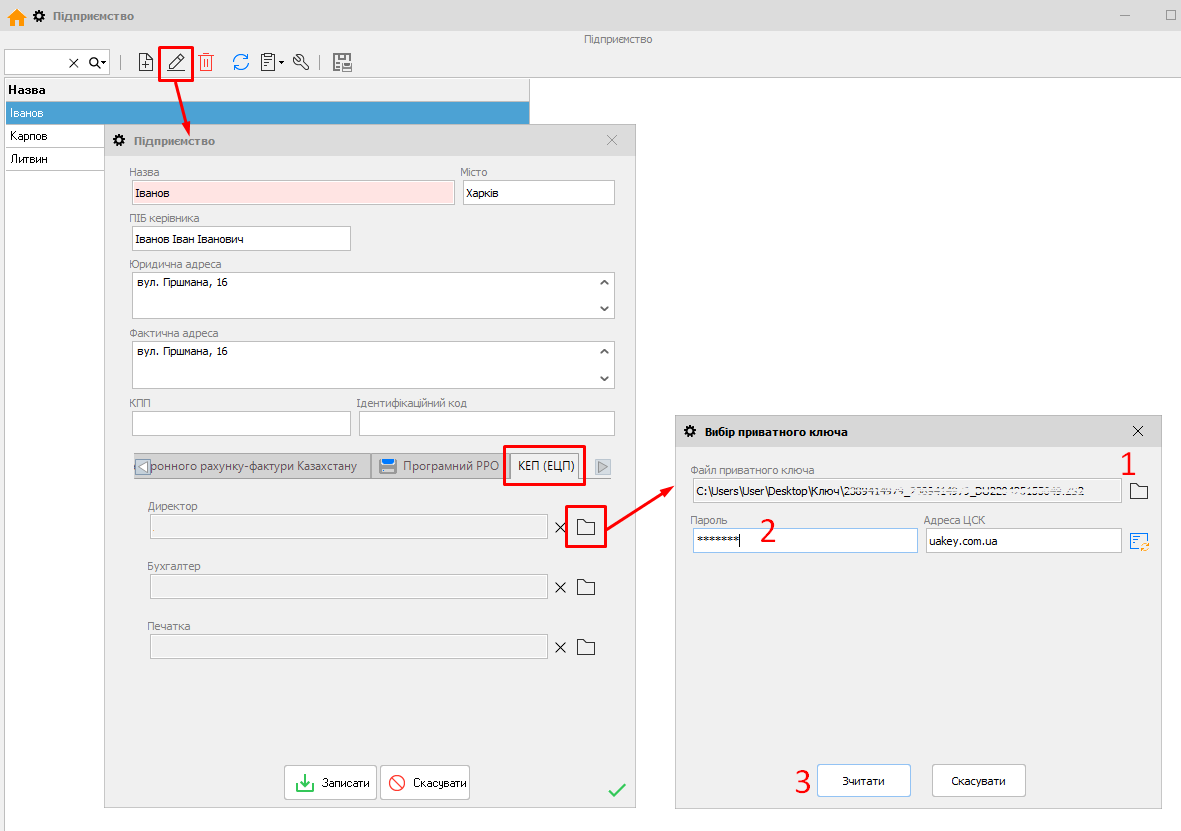Click into the Пароль input field
The width and height of the screenshot is (1181, 831).
point(804,541)
